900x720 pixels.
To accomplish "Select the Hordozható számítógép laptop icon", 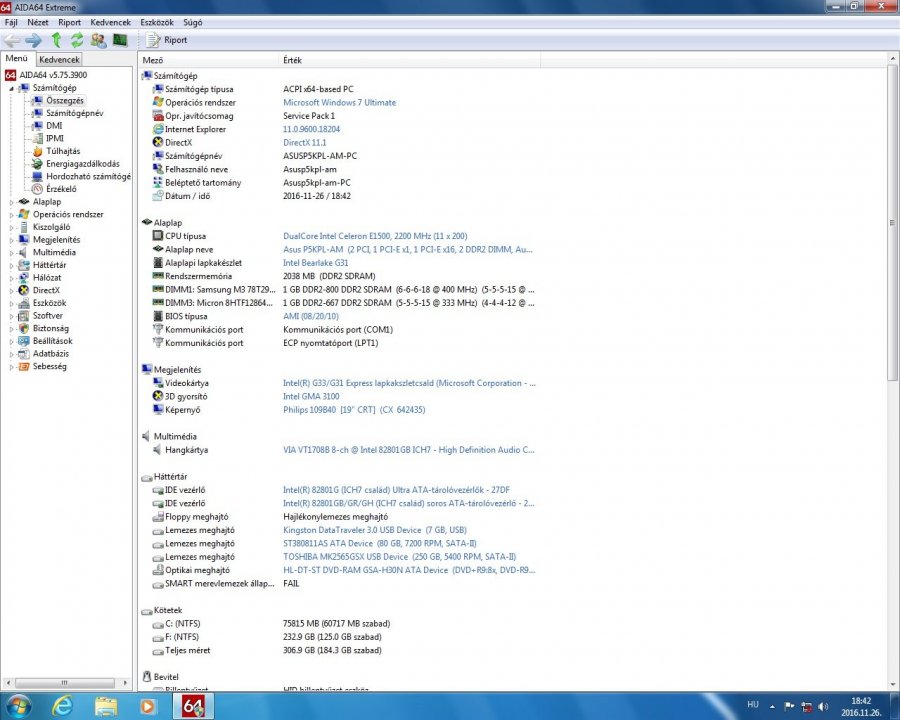I will pos(37,176).
